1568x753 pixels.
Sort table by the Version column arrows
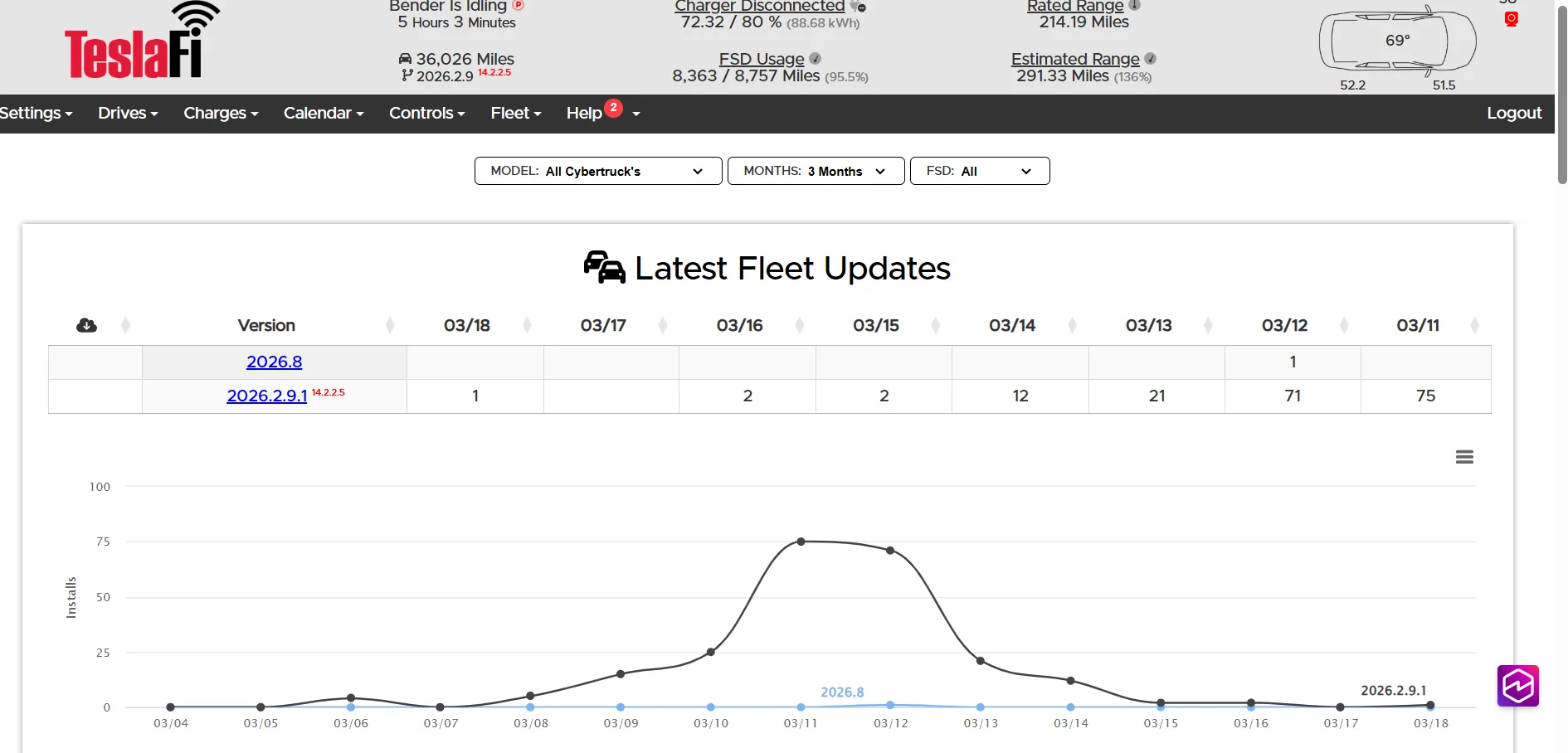pyautogui.click(x=390, y=325)
